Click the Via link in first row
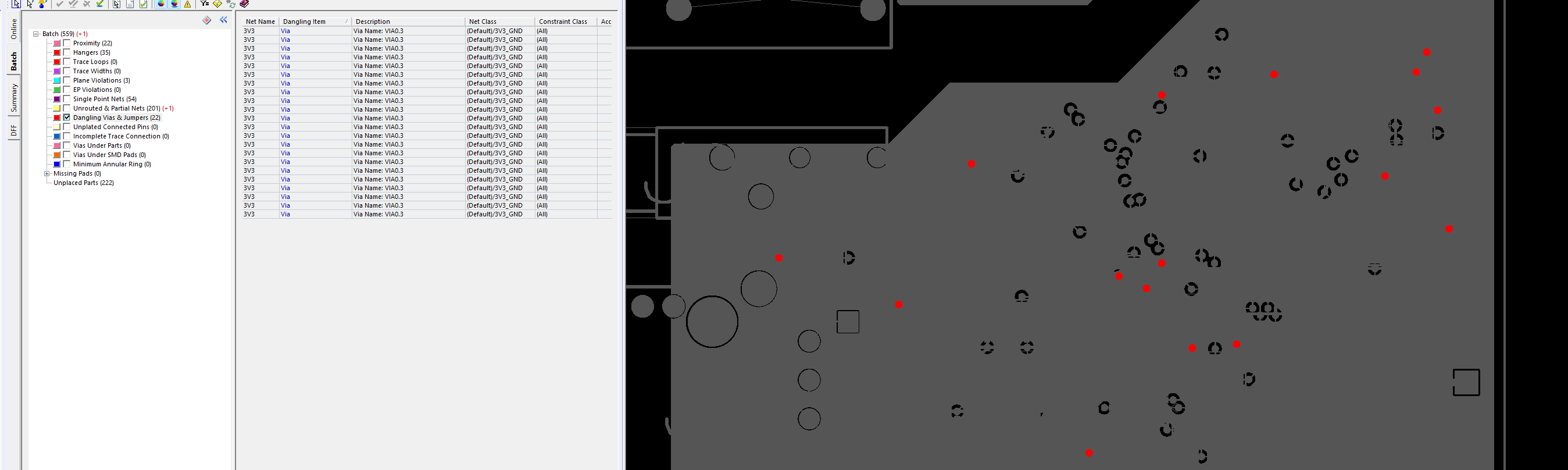Viewport: 1568px width, 470px height. coord(285,31)
